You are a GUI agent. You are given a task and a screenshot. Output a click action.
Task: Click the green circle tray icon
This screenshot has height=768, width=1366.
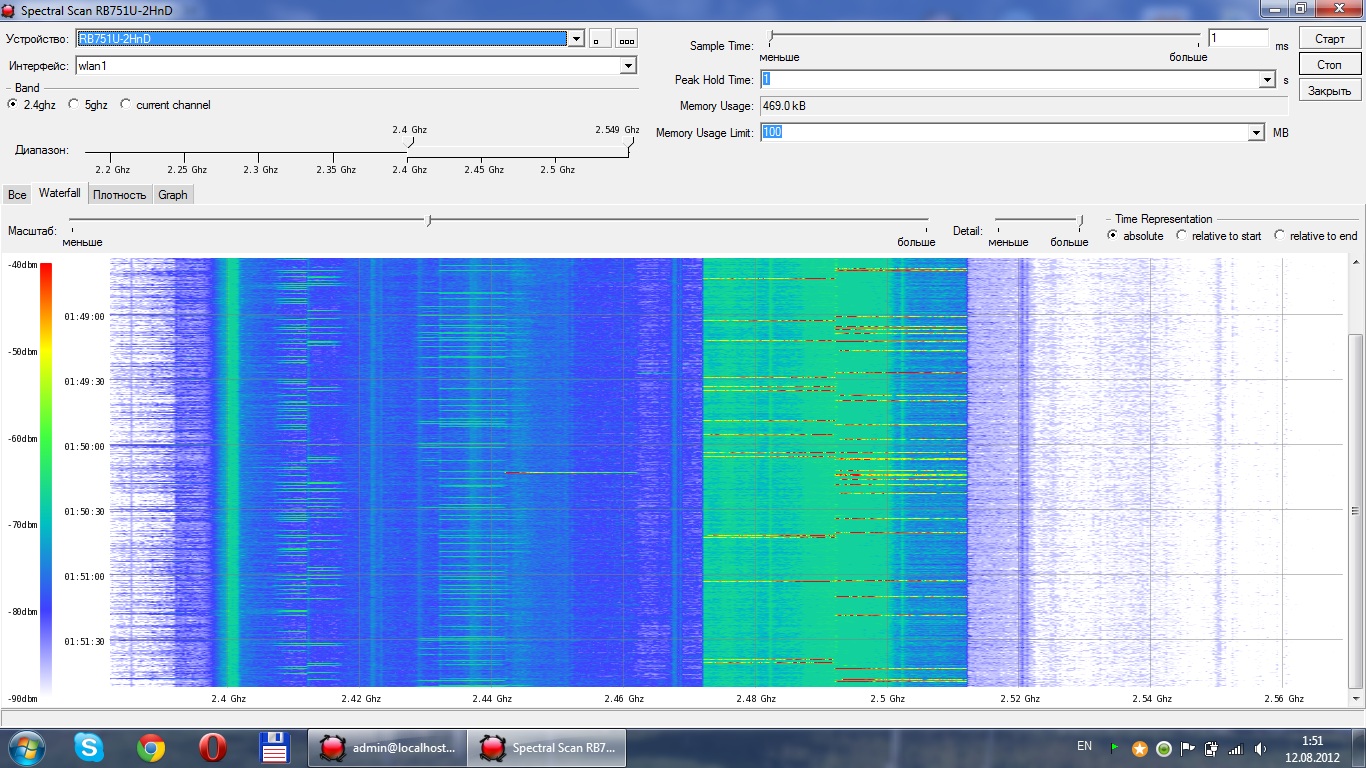[1164, 748]
